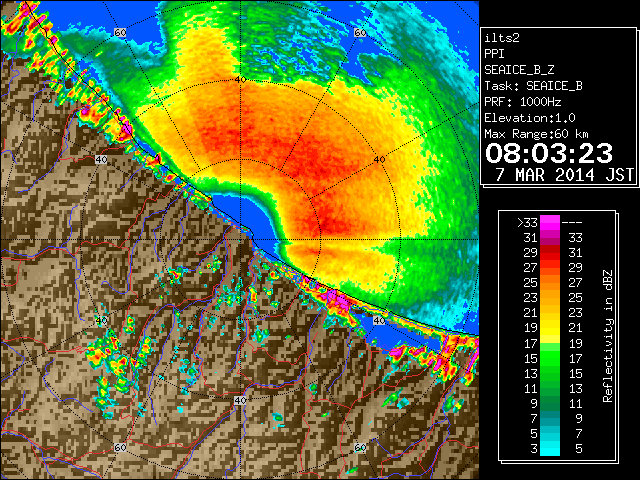Click the large timestamp "08:03:23"

click(549, 153)
